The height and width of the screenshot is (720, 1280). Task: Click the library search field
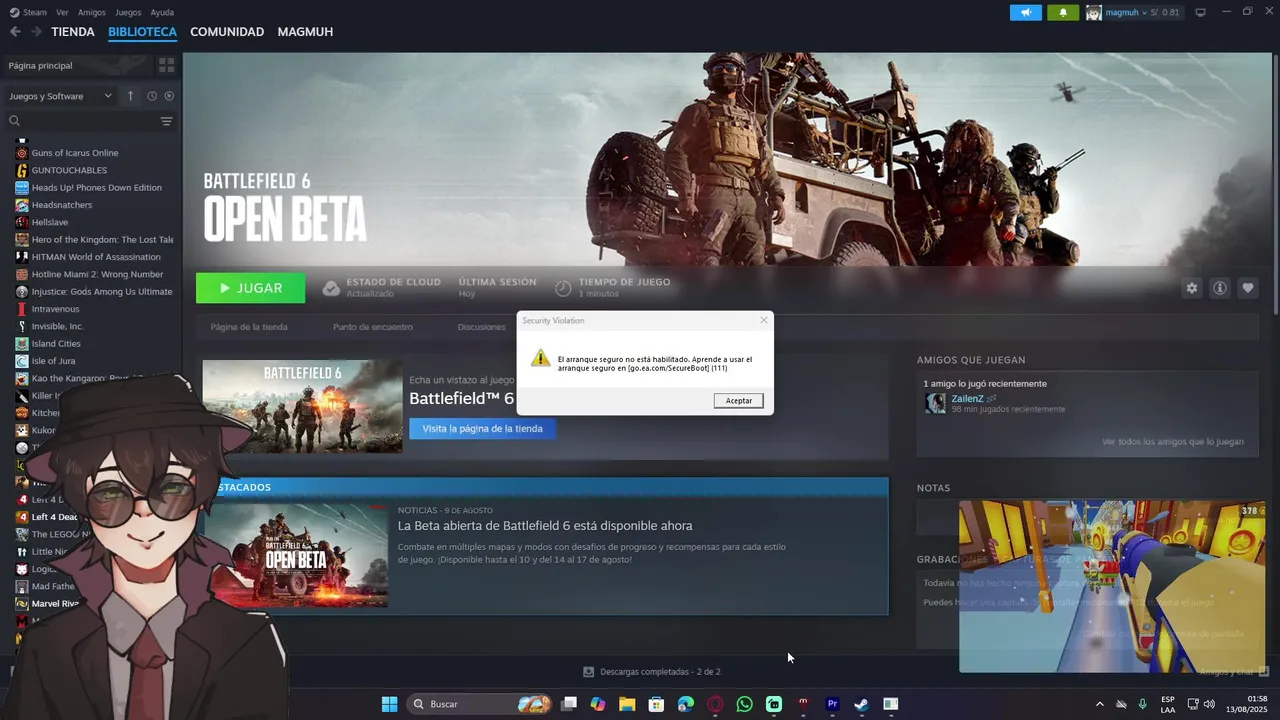(82, 121)
